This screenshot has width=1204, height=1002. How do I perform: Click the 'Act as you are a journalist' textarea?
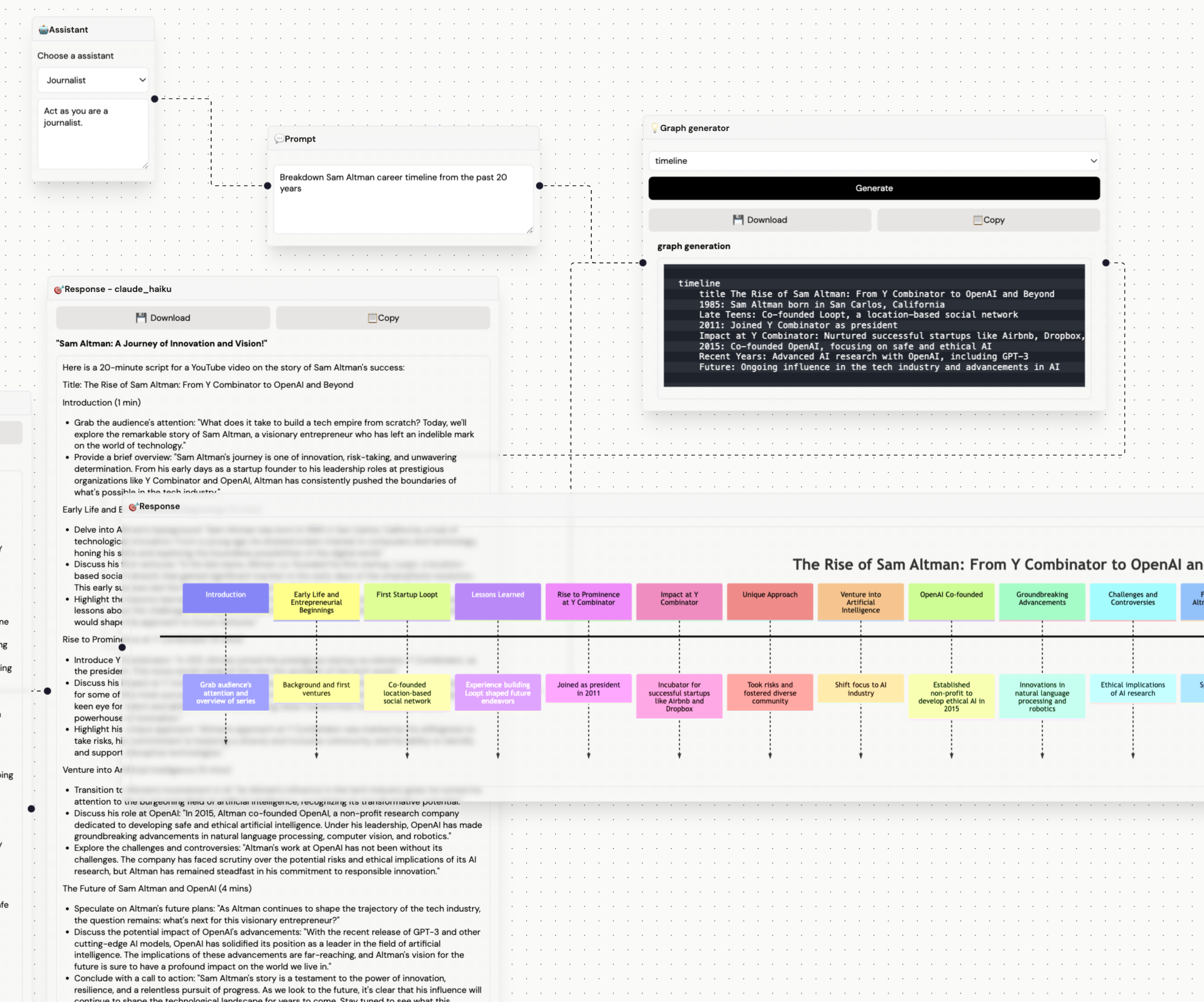tap(93, 134)
